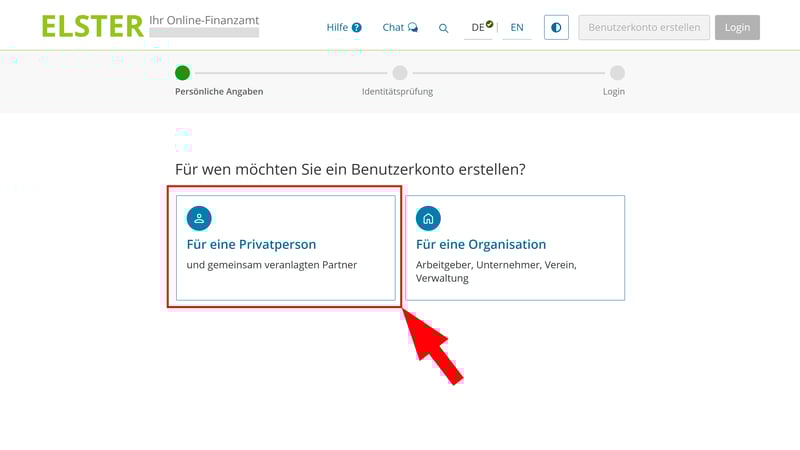Screen dimensions: 800x450
Task: Click 'und gemeinsam veranlagten Partner' text
Action: pyautogui.click(x=272, y=265)
